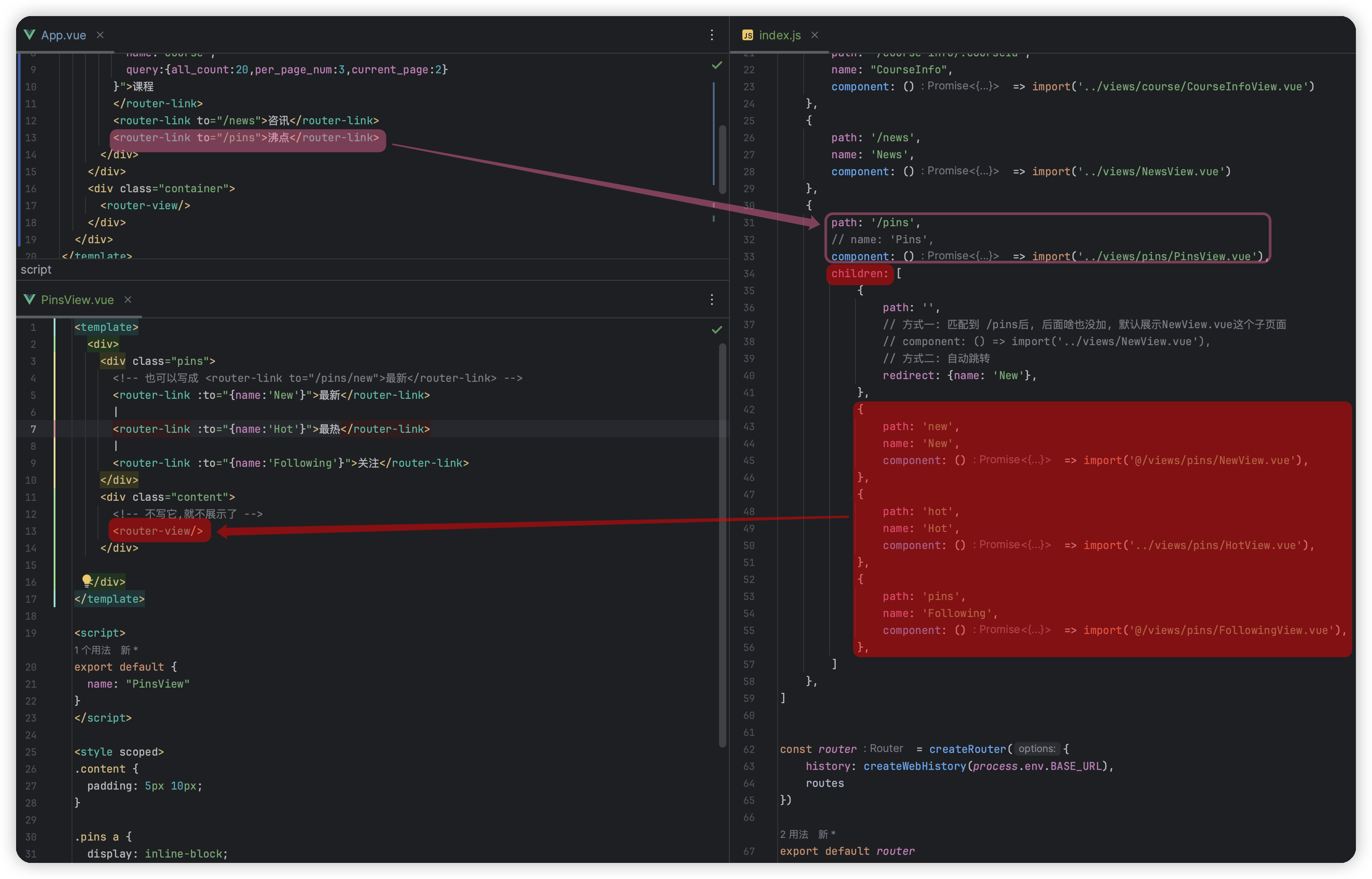Close the PinsView.vue editor tab
1372x879 pixels.
coord(128,300)
